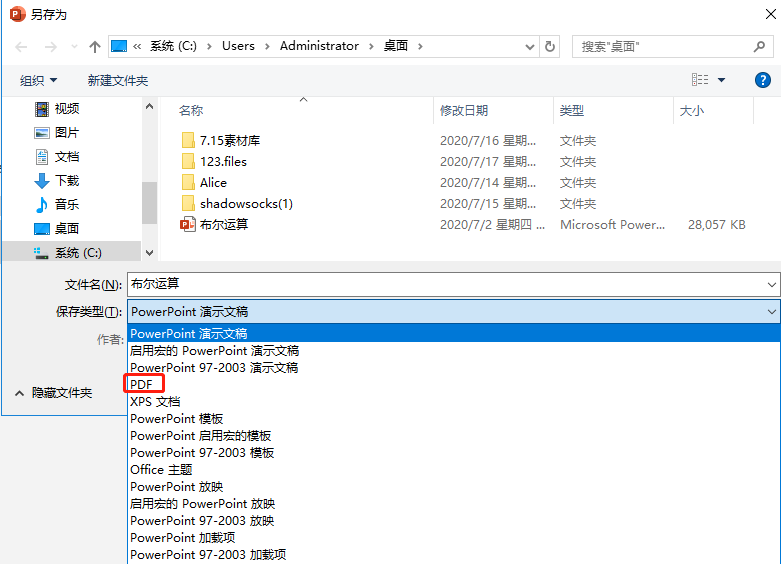Choose PowerPoint 97-2003 加载项 format
Image resolution: width=781 pixels, height=564 pixels.
pos(454,554)
